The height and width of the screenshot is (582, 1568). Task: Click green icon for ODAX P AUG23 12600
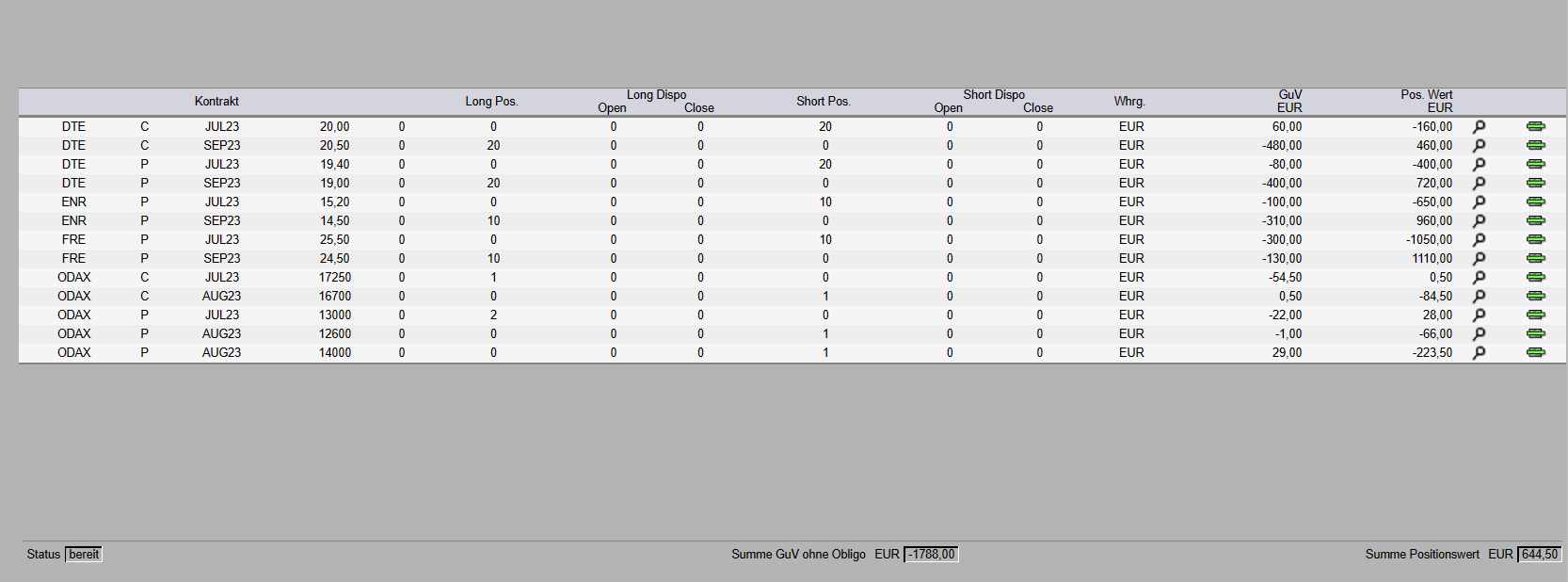pos(1535,333)
